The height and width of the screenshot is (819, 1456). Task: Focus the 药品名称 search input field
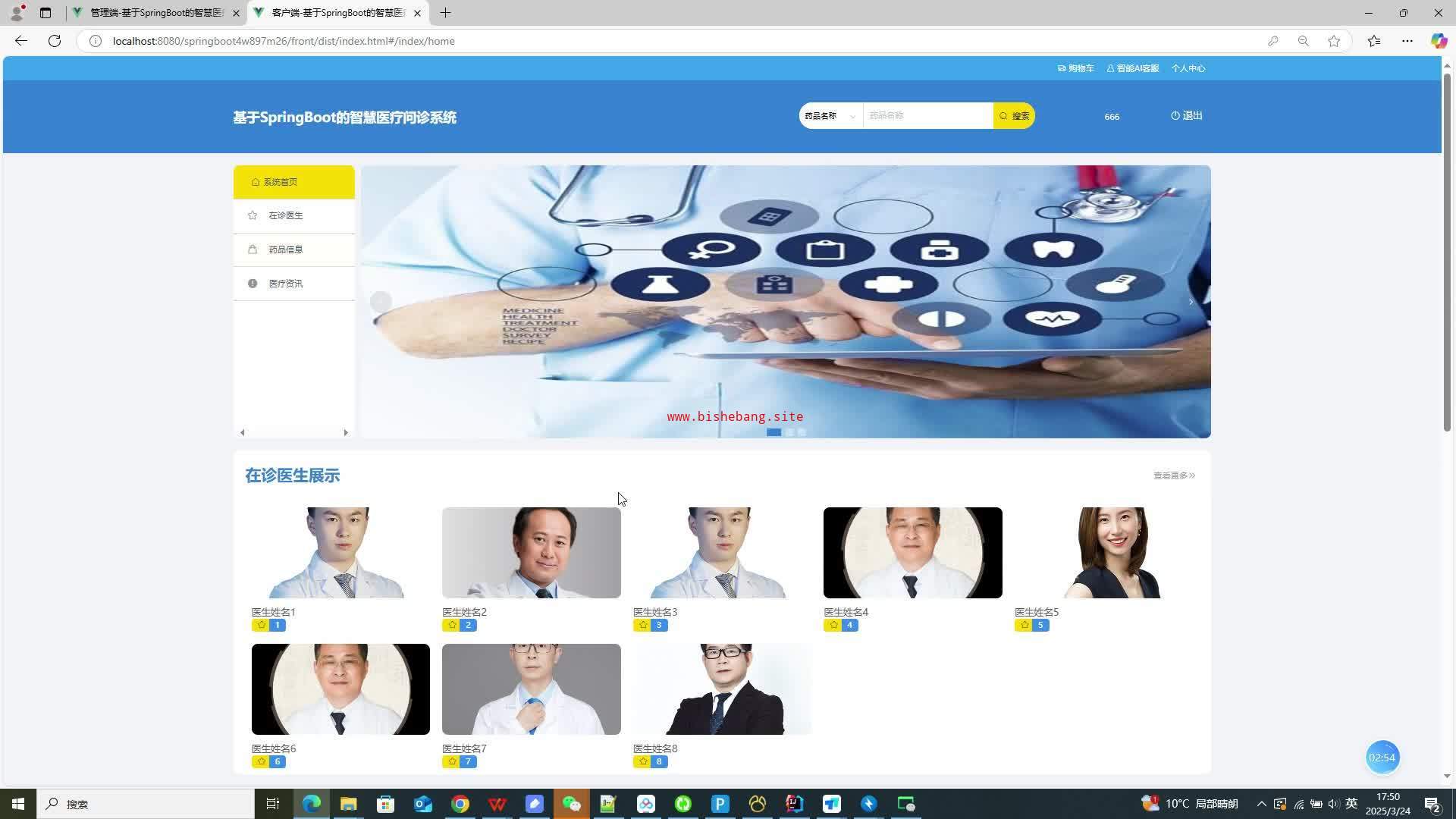pyautogui.click(x=927, y=116)
